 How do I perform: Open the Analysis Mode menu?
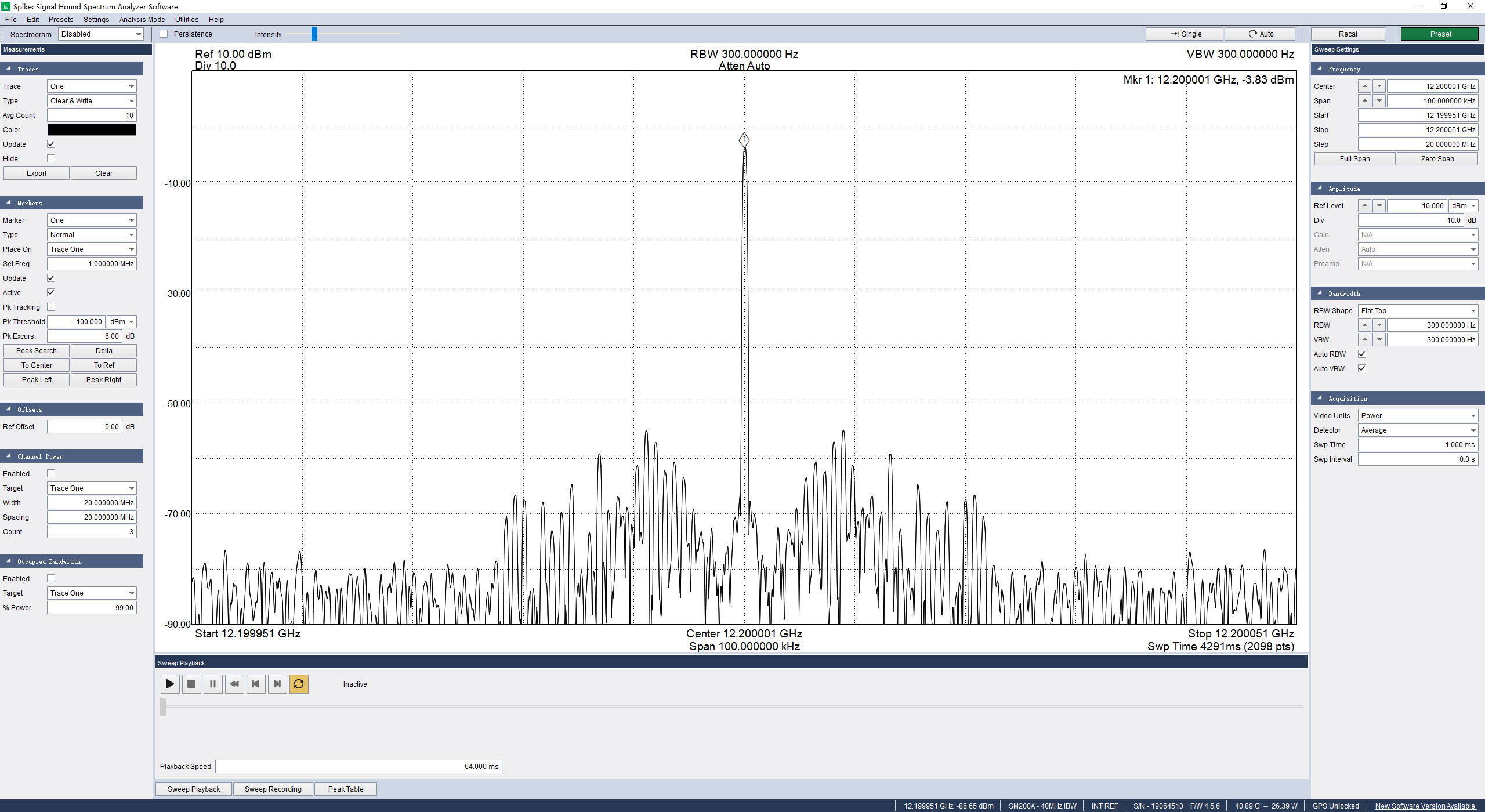coord(142,19)
